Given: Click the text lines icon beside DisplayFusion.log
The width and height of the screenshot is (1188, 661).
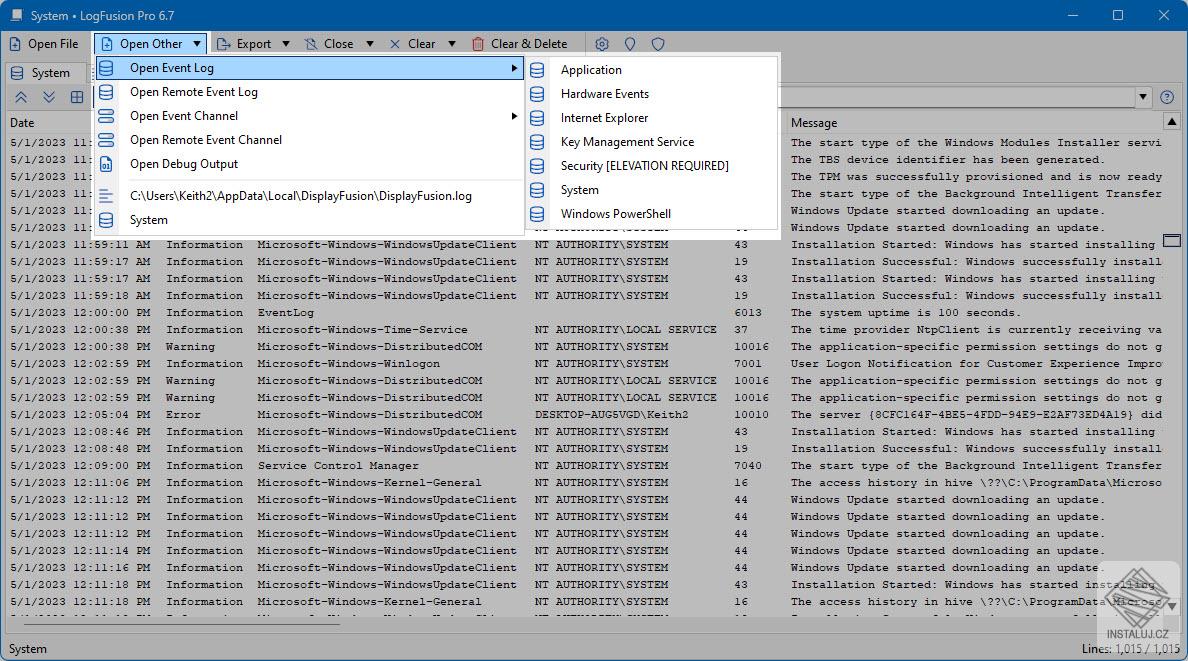Looking at the screenshot, I should 106,196.
